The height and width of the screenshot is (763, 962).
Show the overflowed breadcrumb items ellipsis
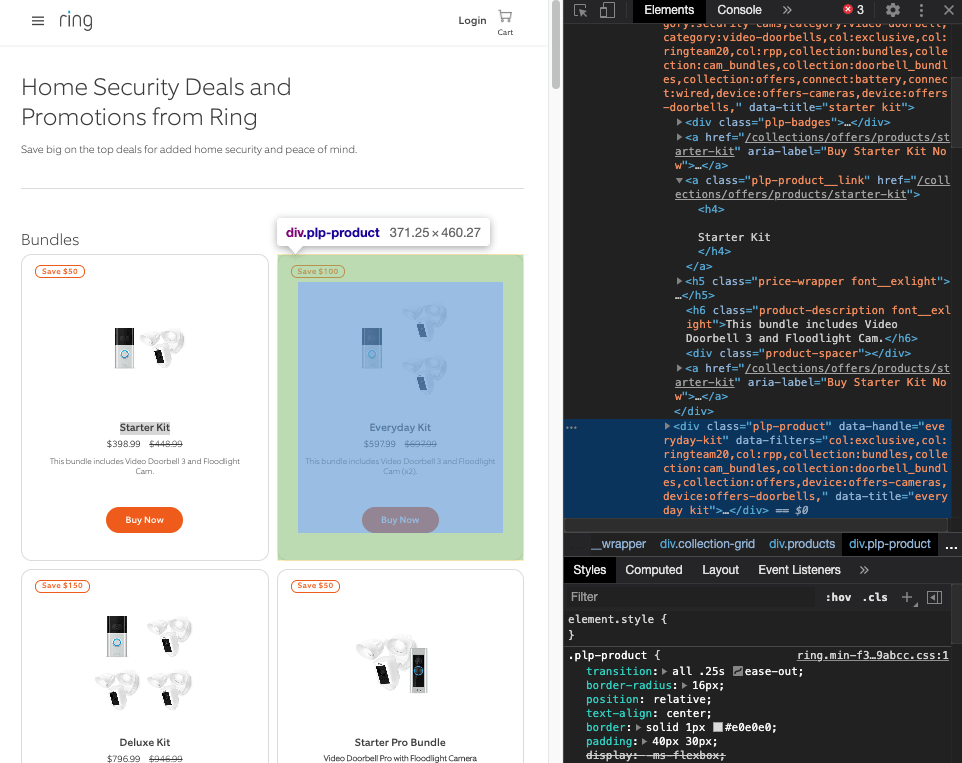[951, 545]
